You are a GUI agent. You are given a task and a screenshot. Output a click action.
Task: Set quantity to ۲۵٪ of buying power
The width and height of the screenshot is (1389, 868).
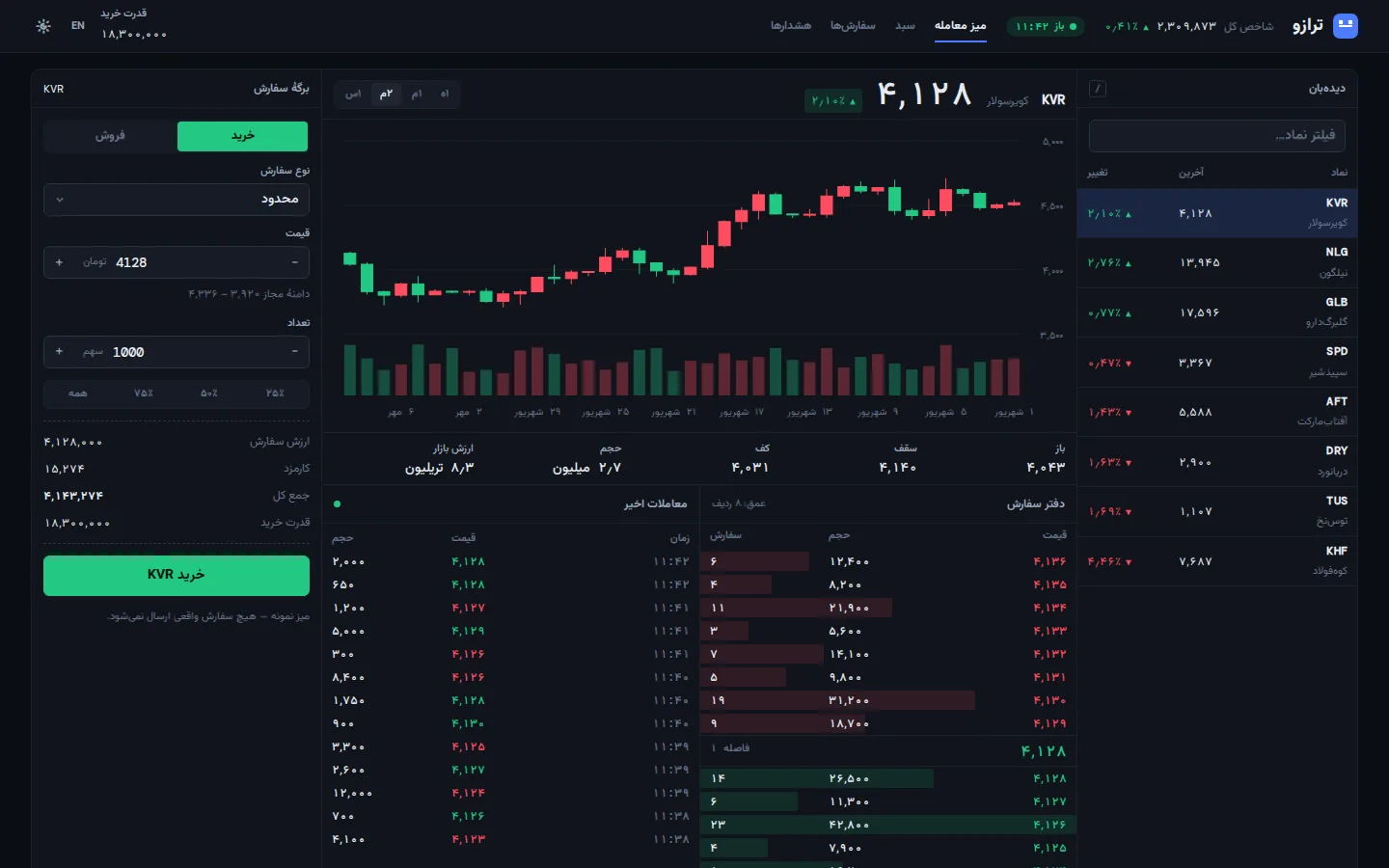click(x=276, y=393)
